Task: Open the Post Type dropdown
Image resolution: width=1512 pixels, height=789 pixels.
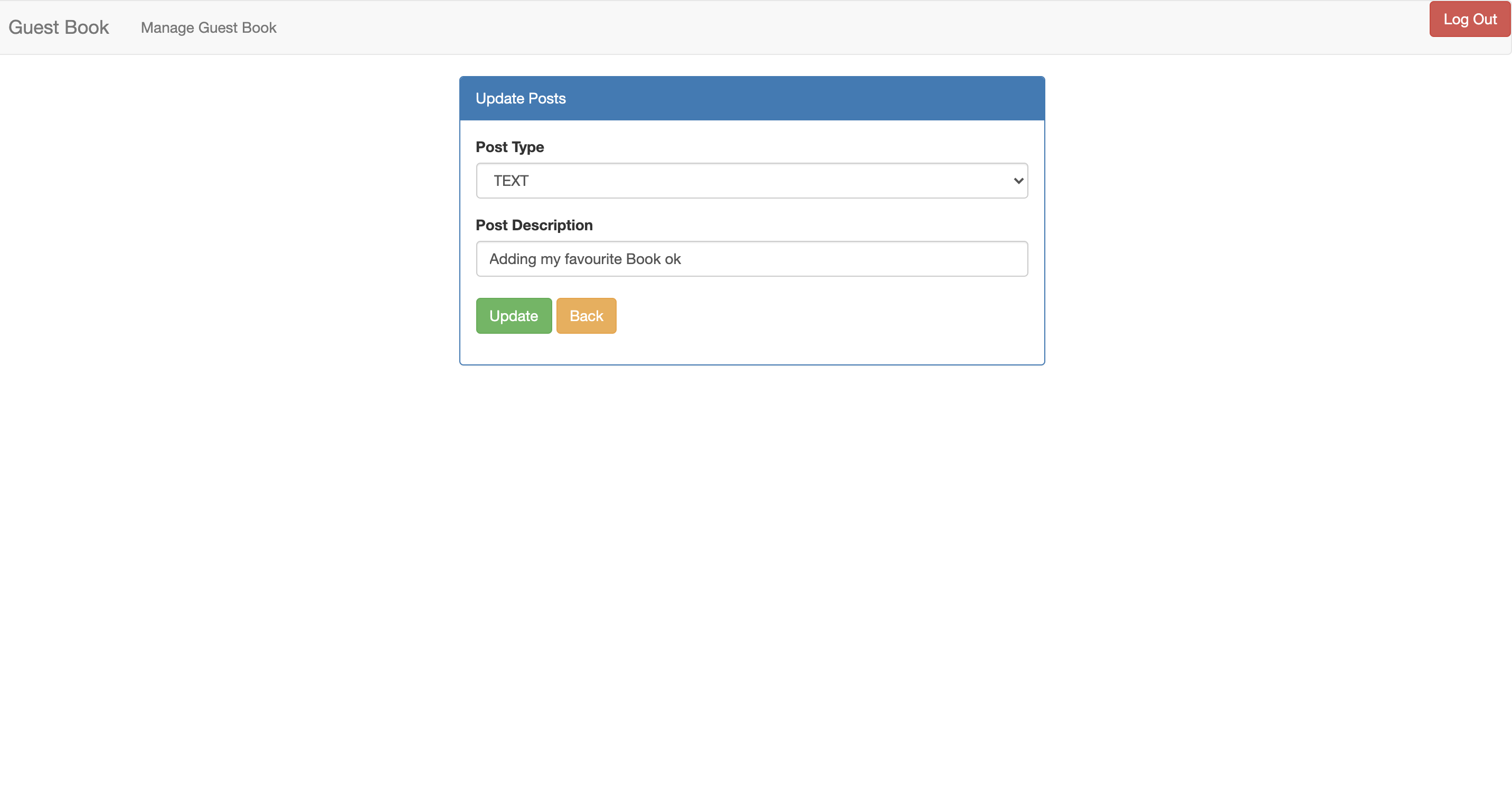Action: (x=751, y=181)
